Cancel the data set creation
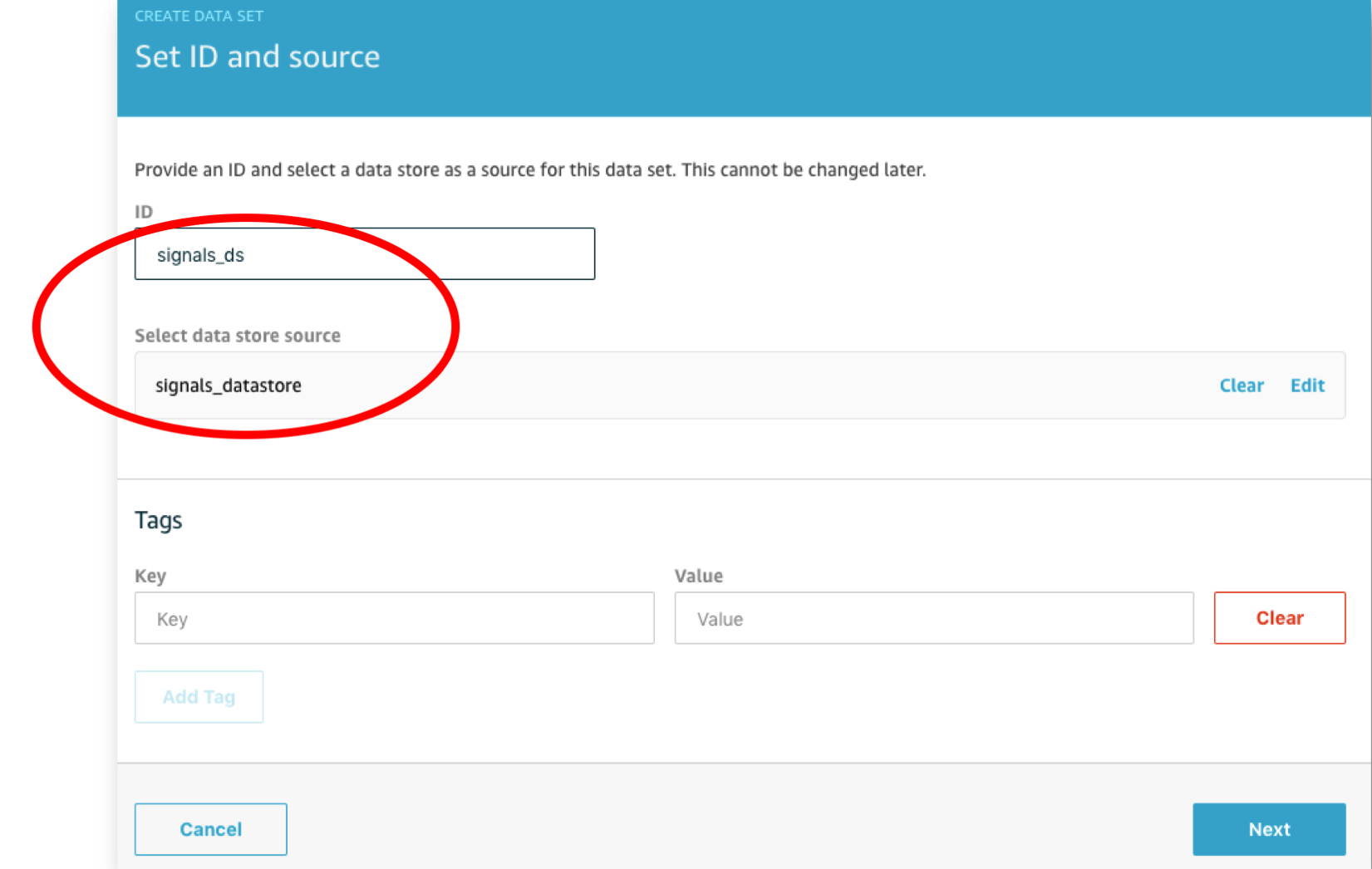The height and width of the screenshot is (869, 1372). (x=211, y=829)
